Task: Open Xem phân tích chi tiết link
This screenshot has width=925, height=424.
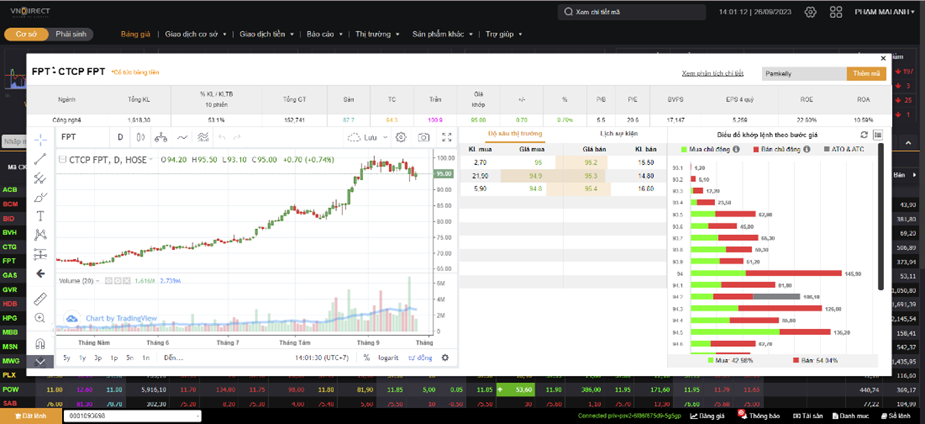Action: 712,74
